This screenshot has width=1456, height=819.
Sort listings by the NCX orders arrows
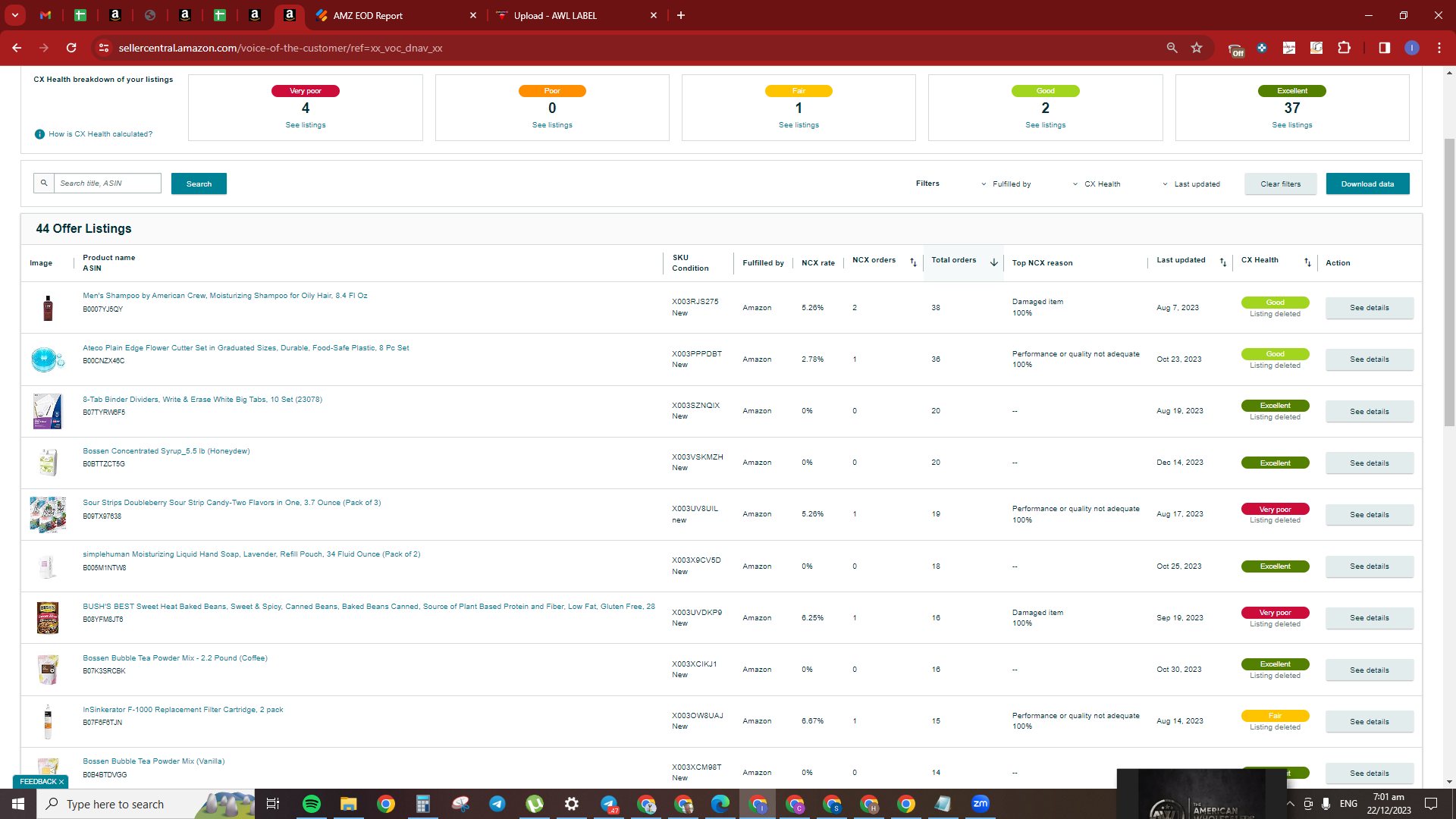913,262
